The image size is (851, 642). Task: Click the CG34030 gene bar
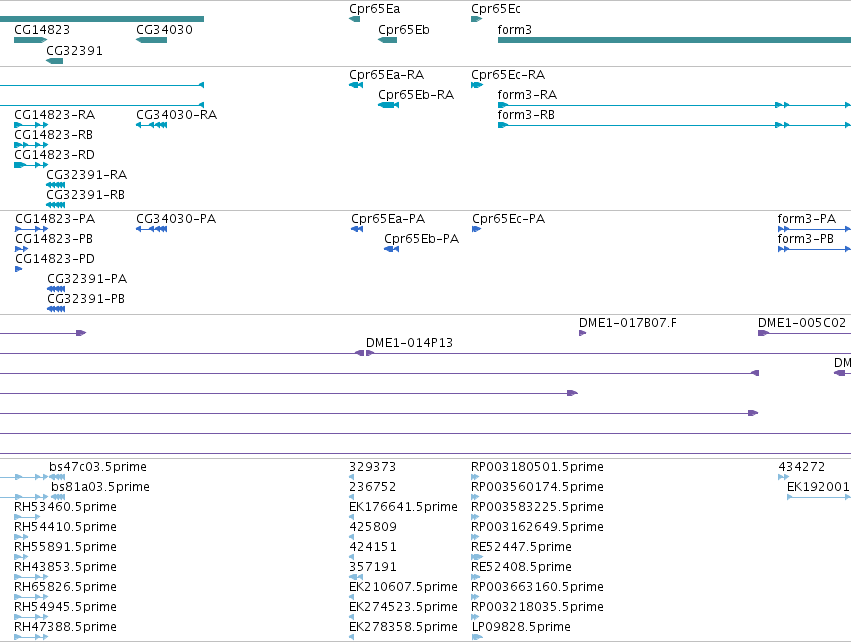[151, 40]
